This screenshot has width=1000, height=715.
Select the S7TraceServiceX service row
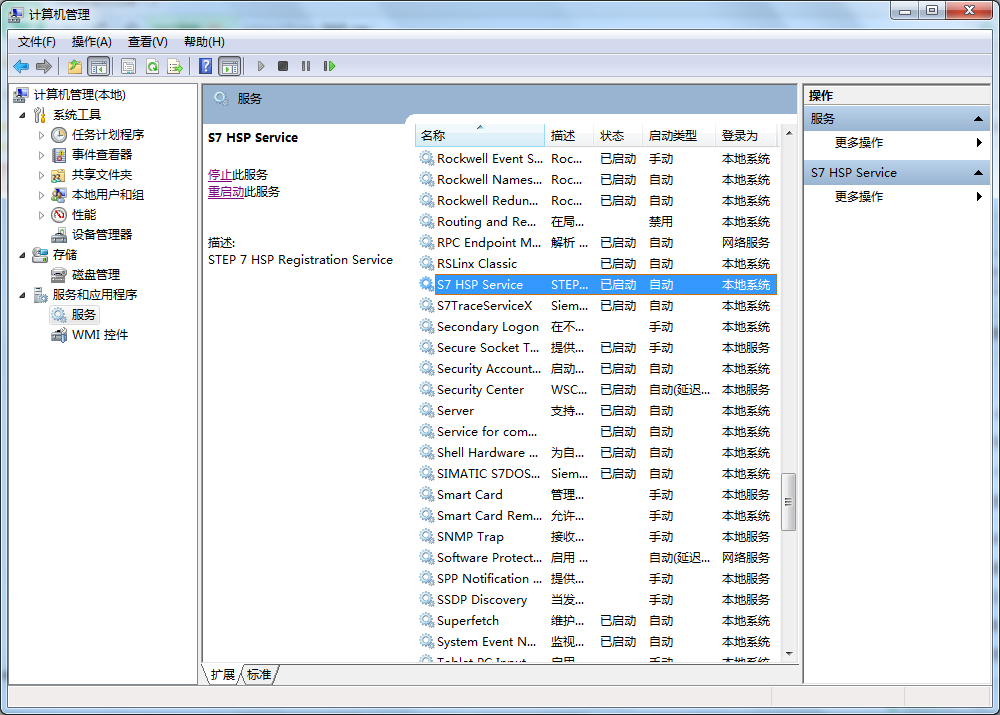597,306
